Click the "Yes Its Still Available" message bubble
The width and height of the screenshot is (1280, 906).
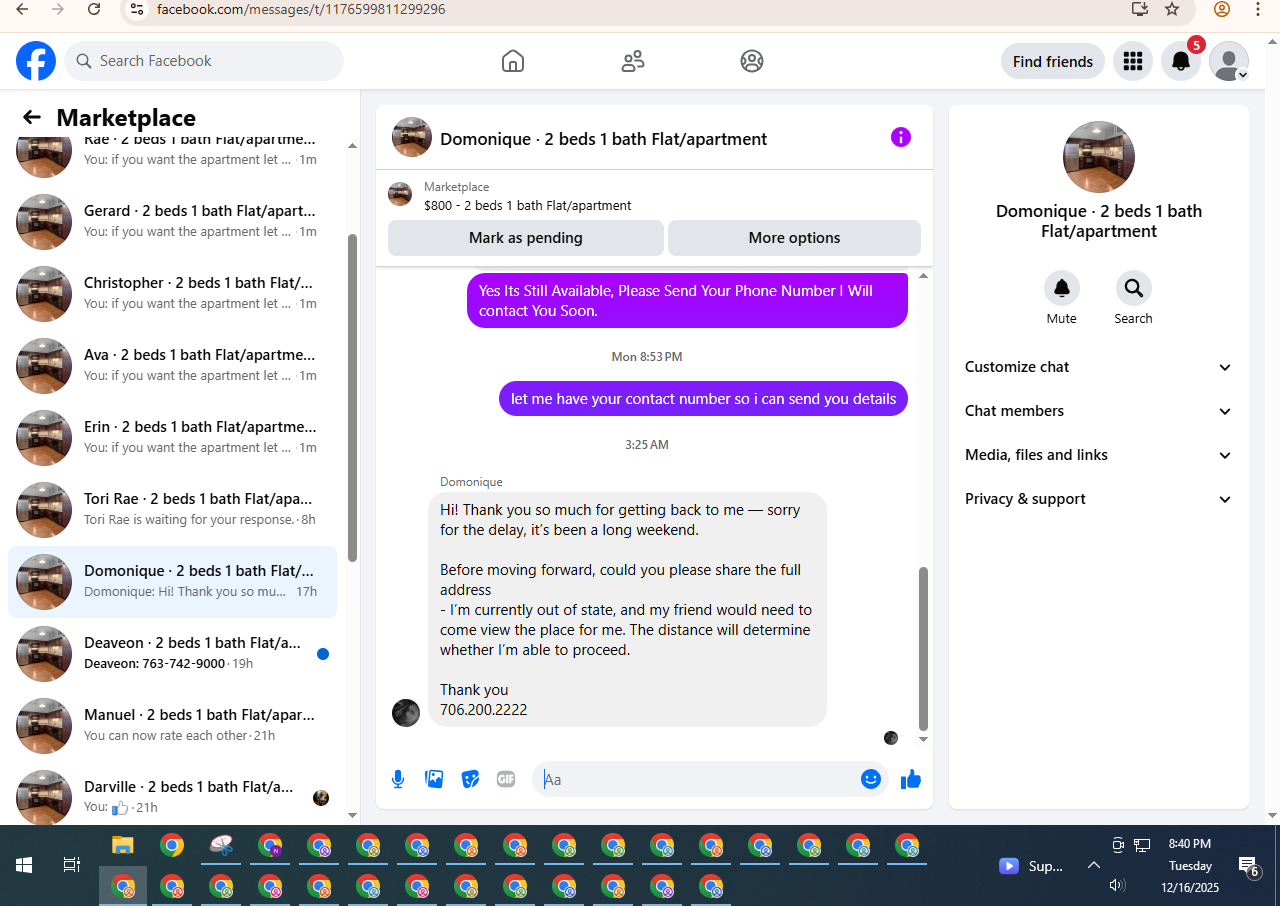click(687, 300)
